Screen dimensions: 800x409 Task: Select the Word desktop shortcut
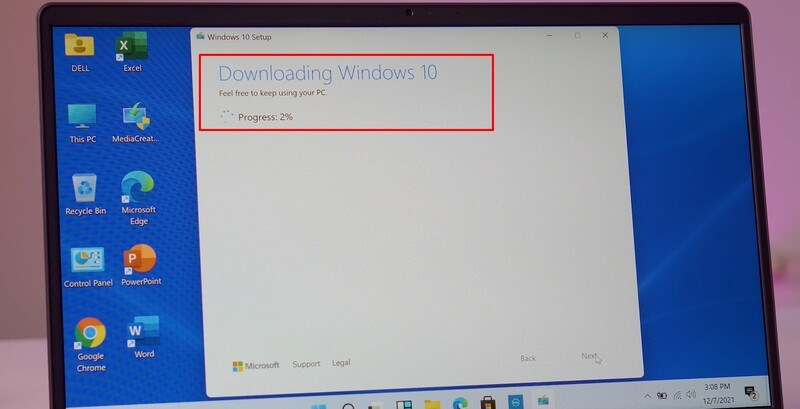tap(144, 337)
